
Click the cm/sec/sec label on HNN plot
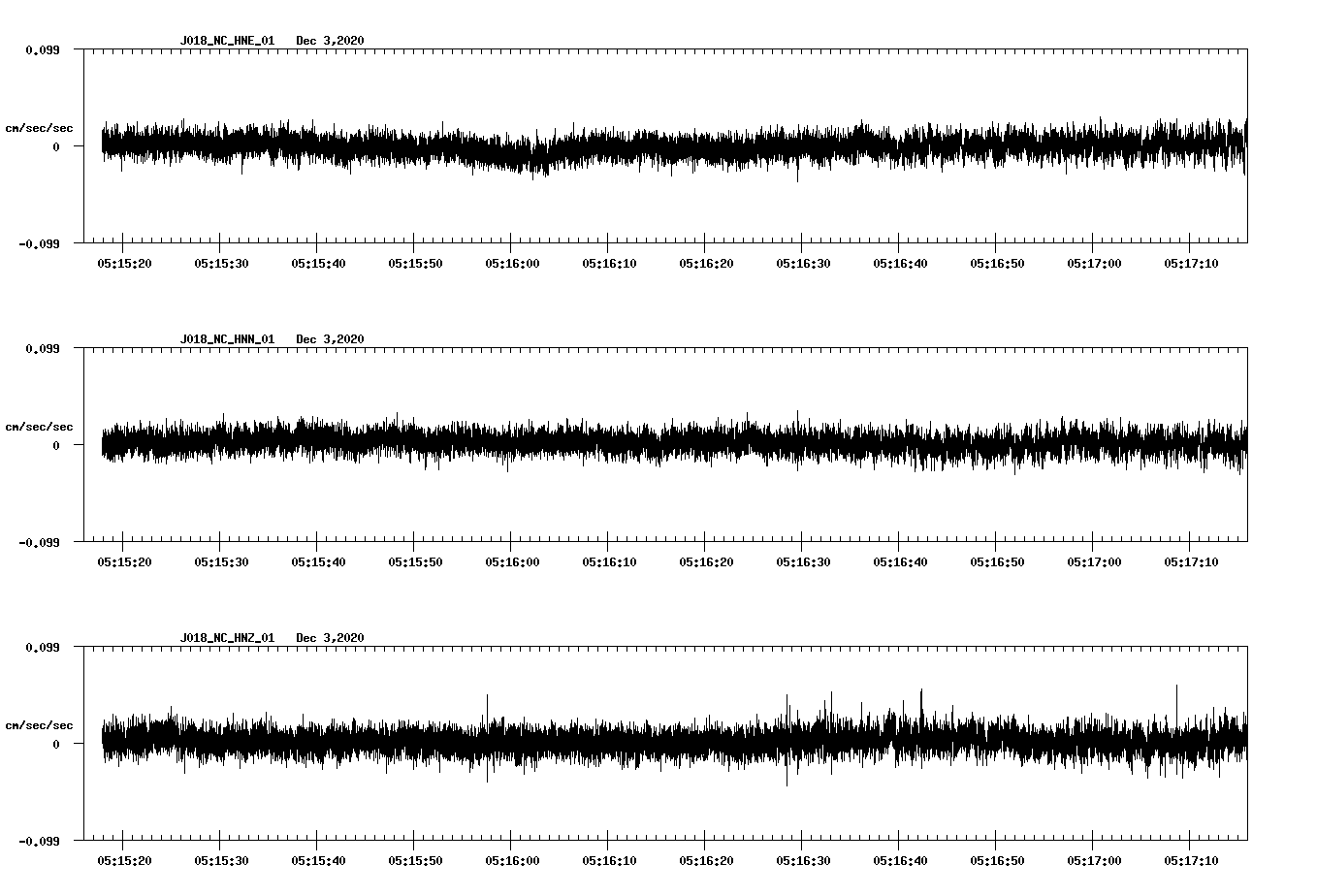click(x=39, y=426)
